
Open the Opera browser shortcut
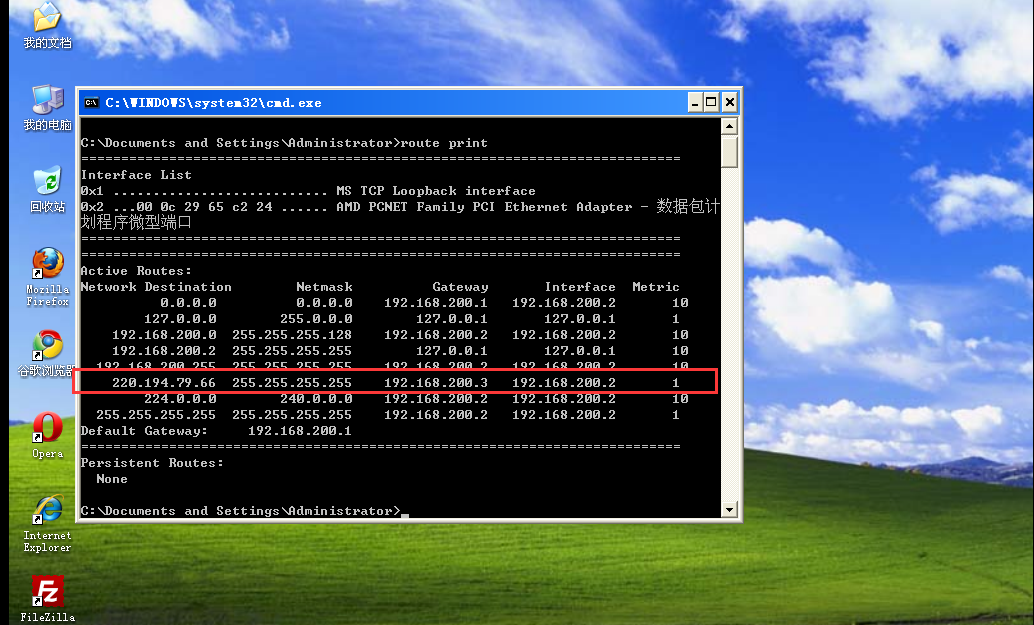tap(47, 435)
